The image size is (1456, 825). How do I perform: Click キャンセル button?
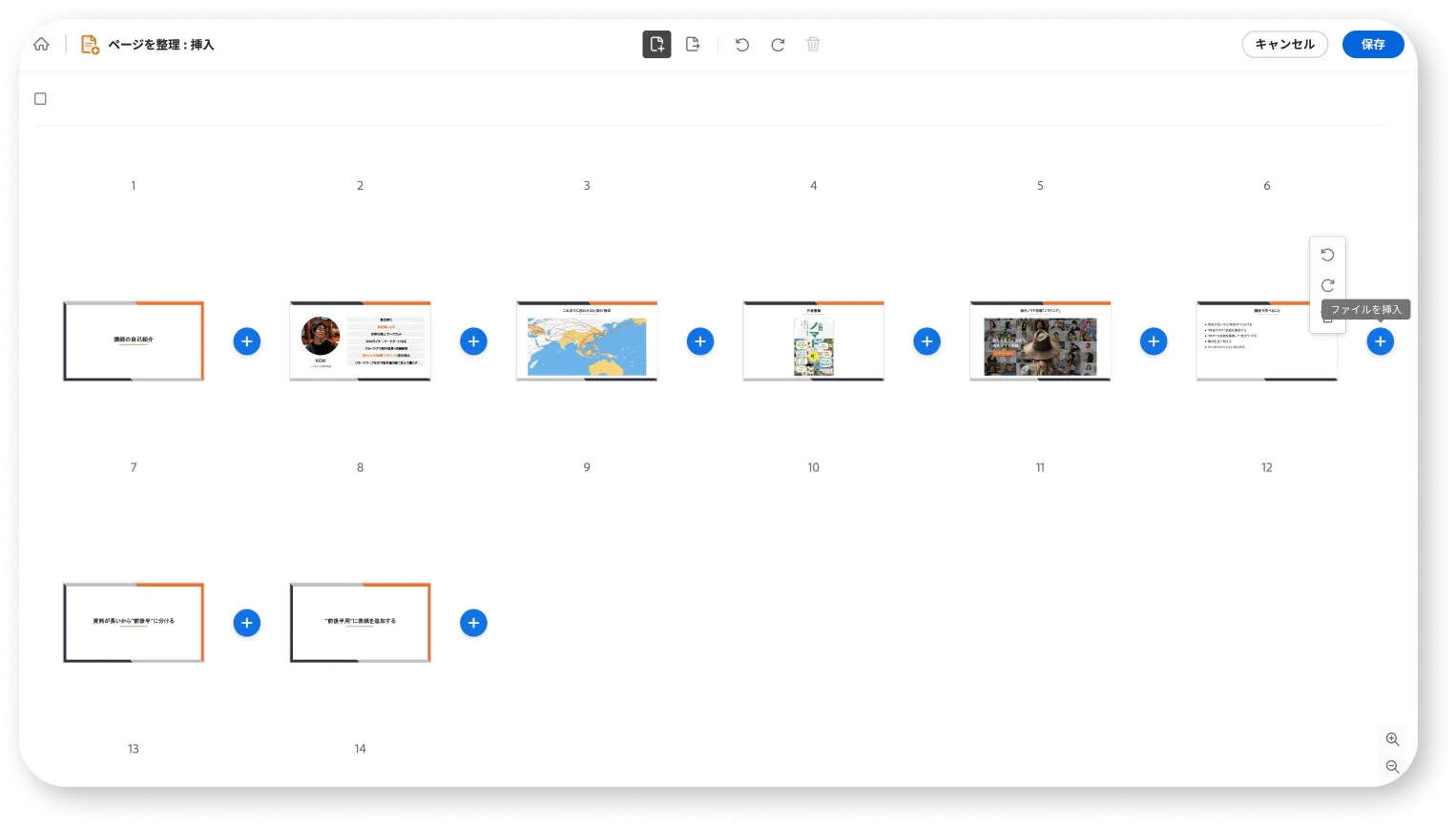[1284, 44]
